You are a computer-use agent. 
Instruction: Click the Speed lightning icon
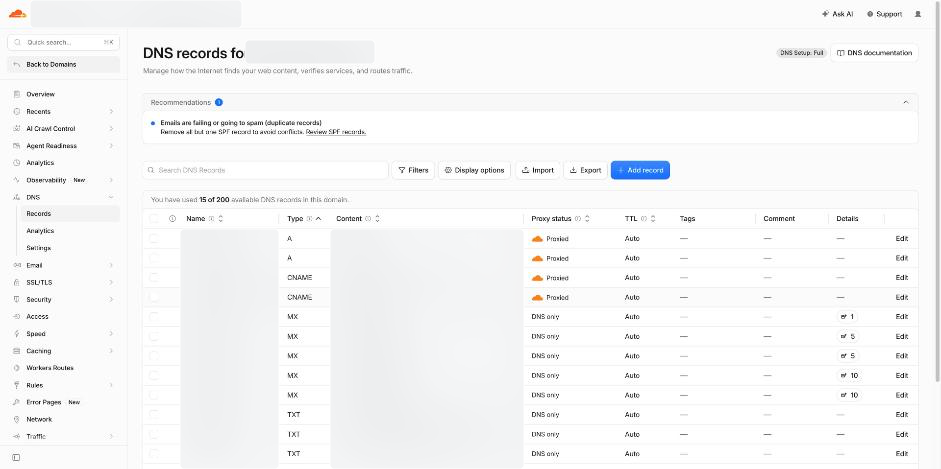tap(17, 333)
